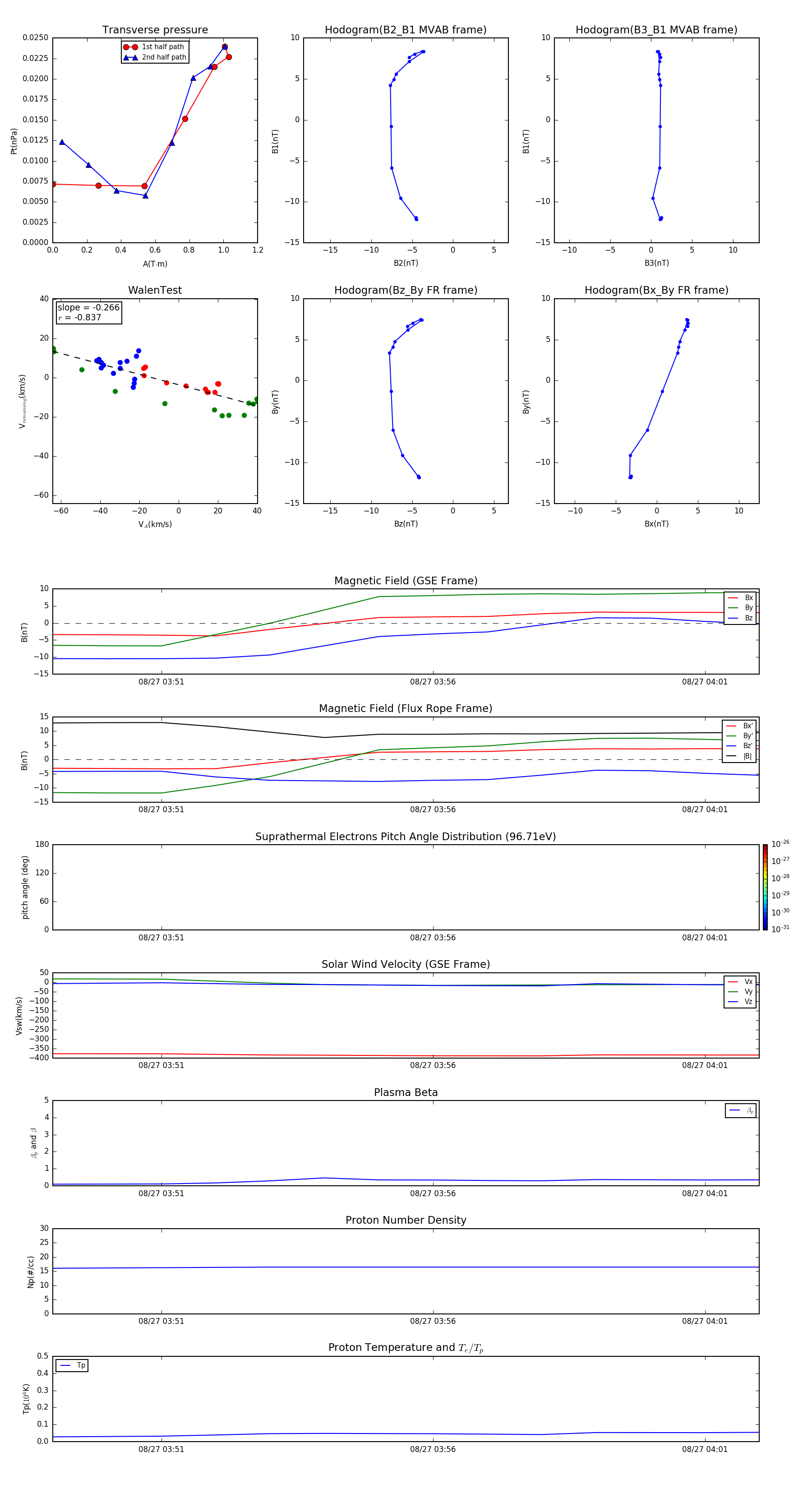Click the 'Solar Wind Velocity (GSE Frame)' title

pos(406,964)
